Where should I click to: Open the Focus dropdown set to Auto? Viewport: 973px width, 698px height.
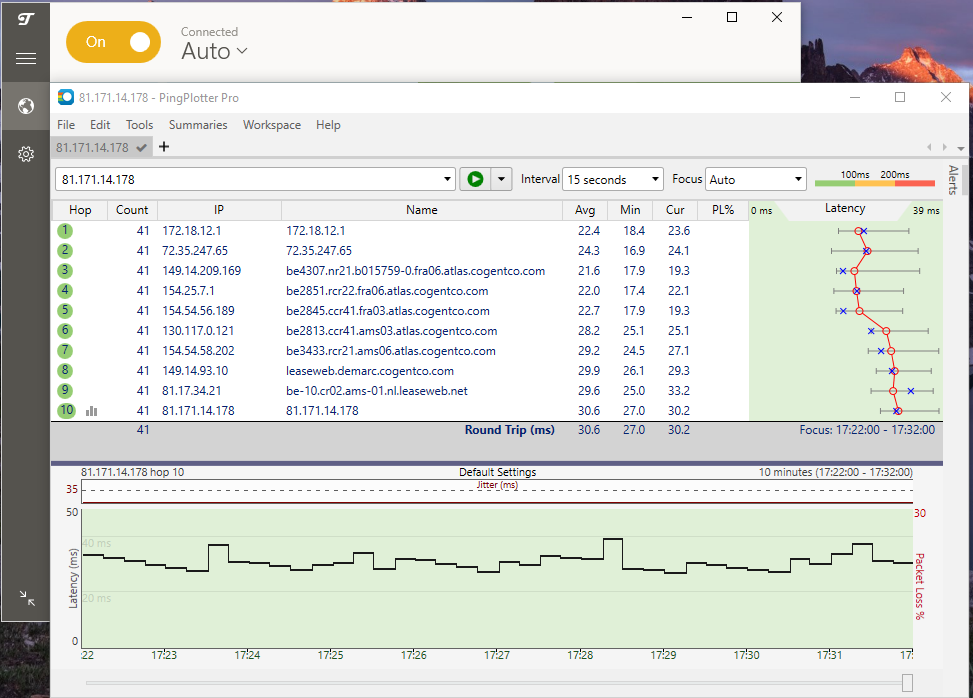[755, 178]
